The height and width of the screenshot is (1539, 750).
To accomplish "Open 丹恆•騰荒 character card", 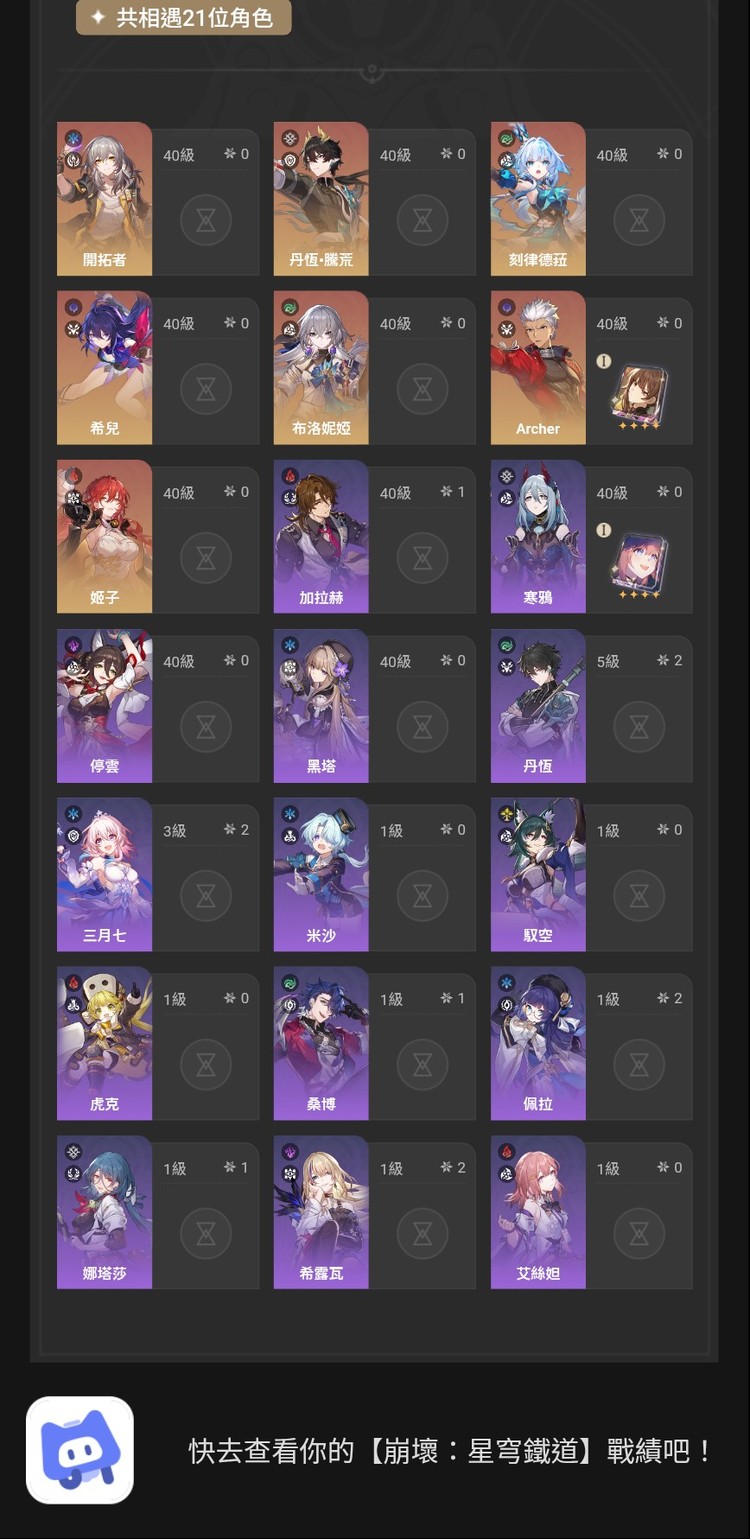I will click(x=375, y=199).
